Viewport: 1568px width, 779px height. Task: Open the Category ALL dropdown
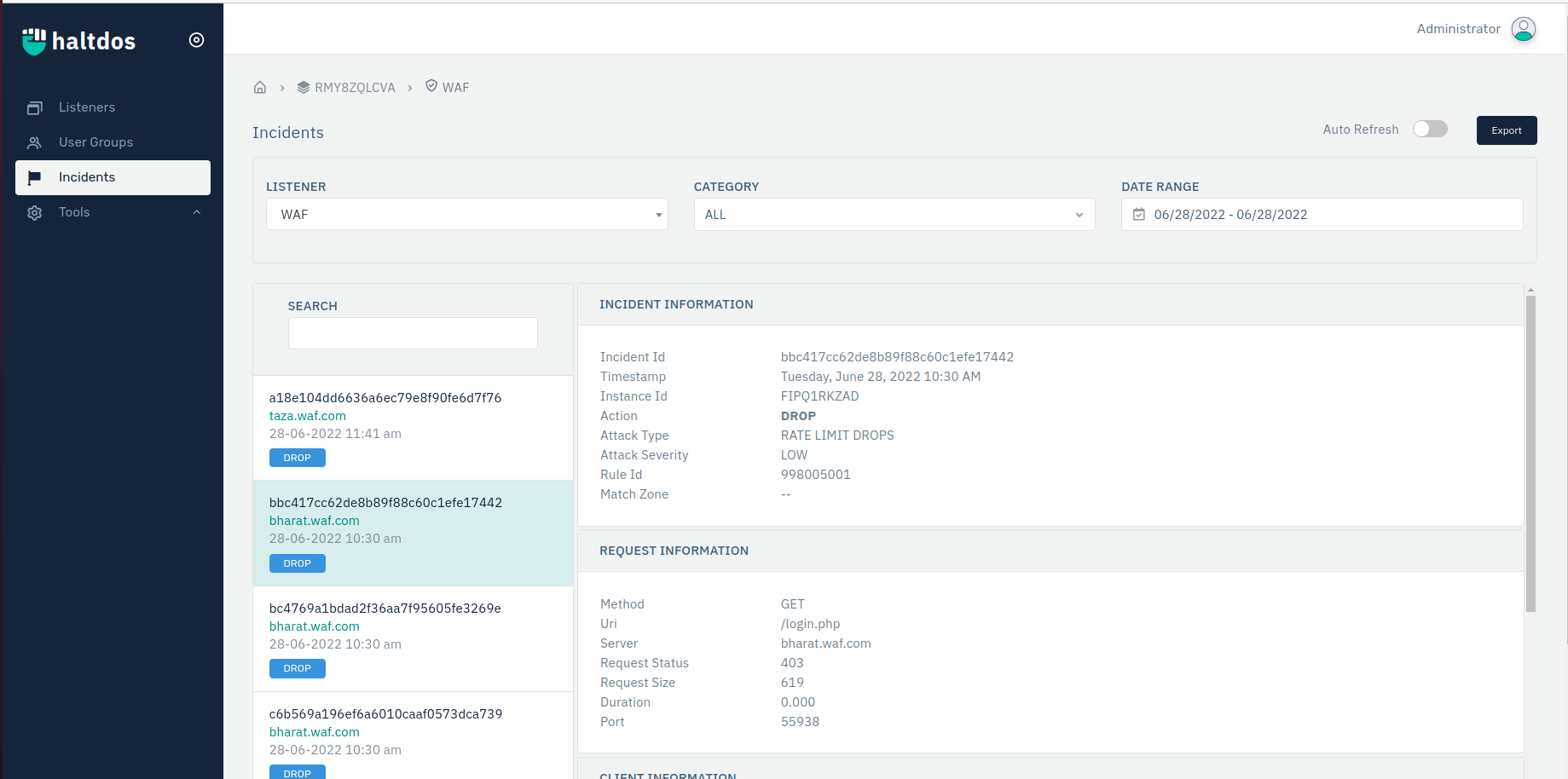click(894, 215)
